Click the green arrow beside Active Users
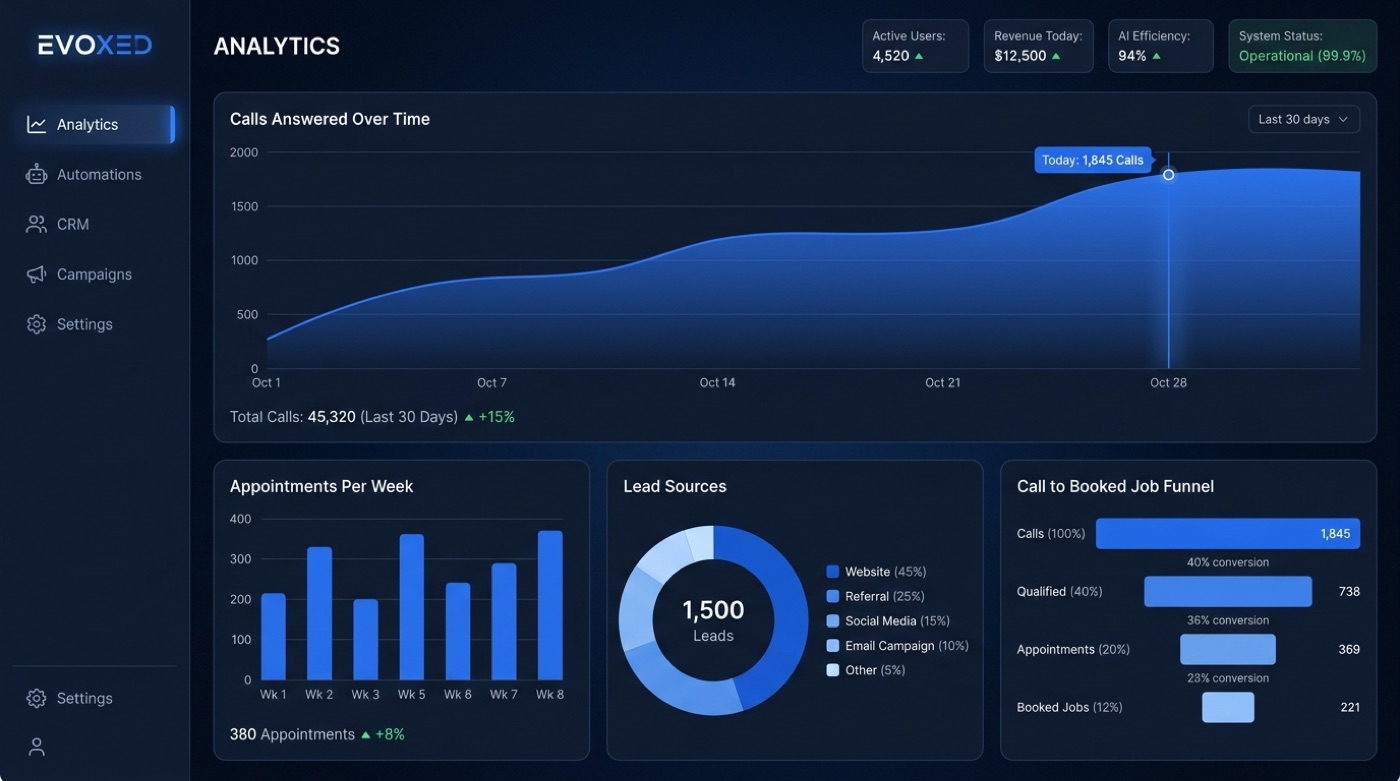This screenshot has height=781, width=1400. click(919, 56)
